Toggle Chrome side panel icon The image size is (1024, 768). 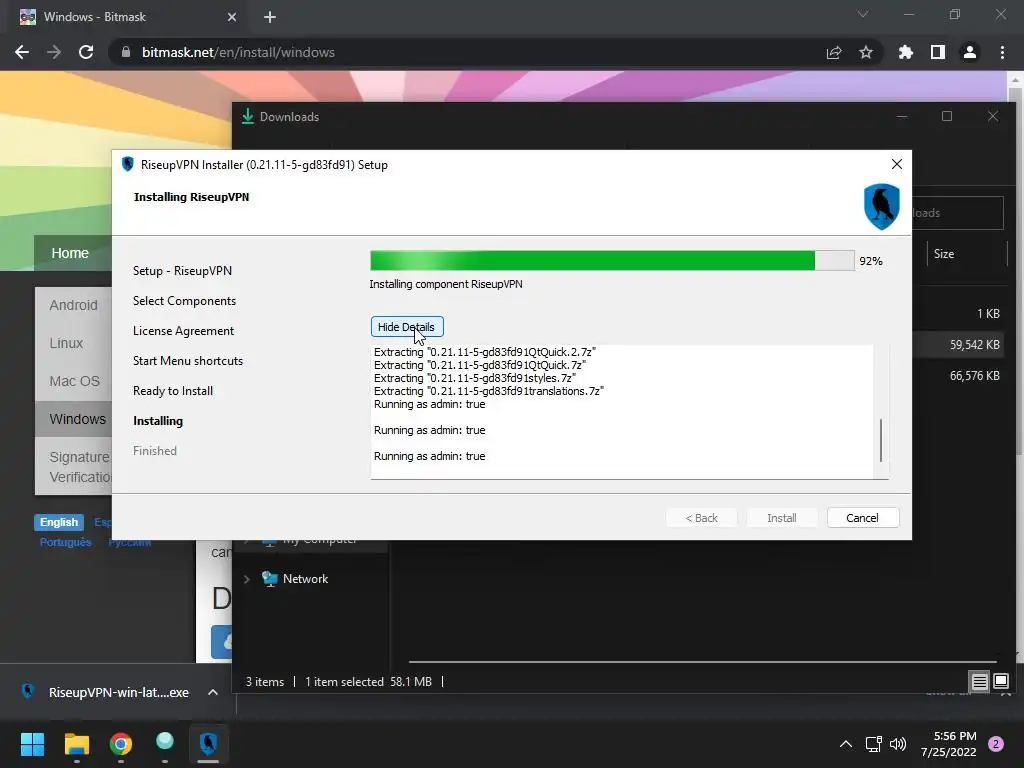pyautogui.click(x=938, y=52)
